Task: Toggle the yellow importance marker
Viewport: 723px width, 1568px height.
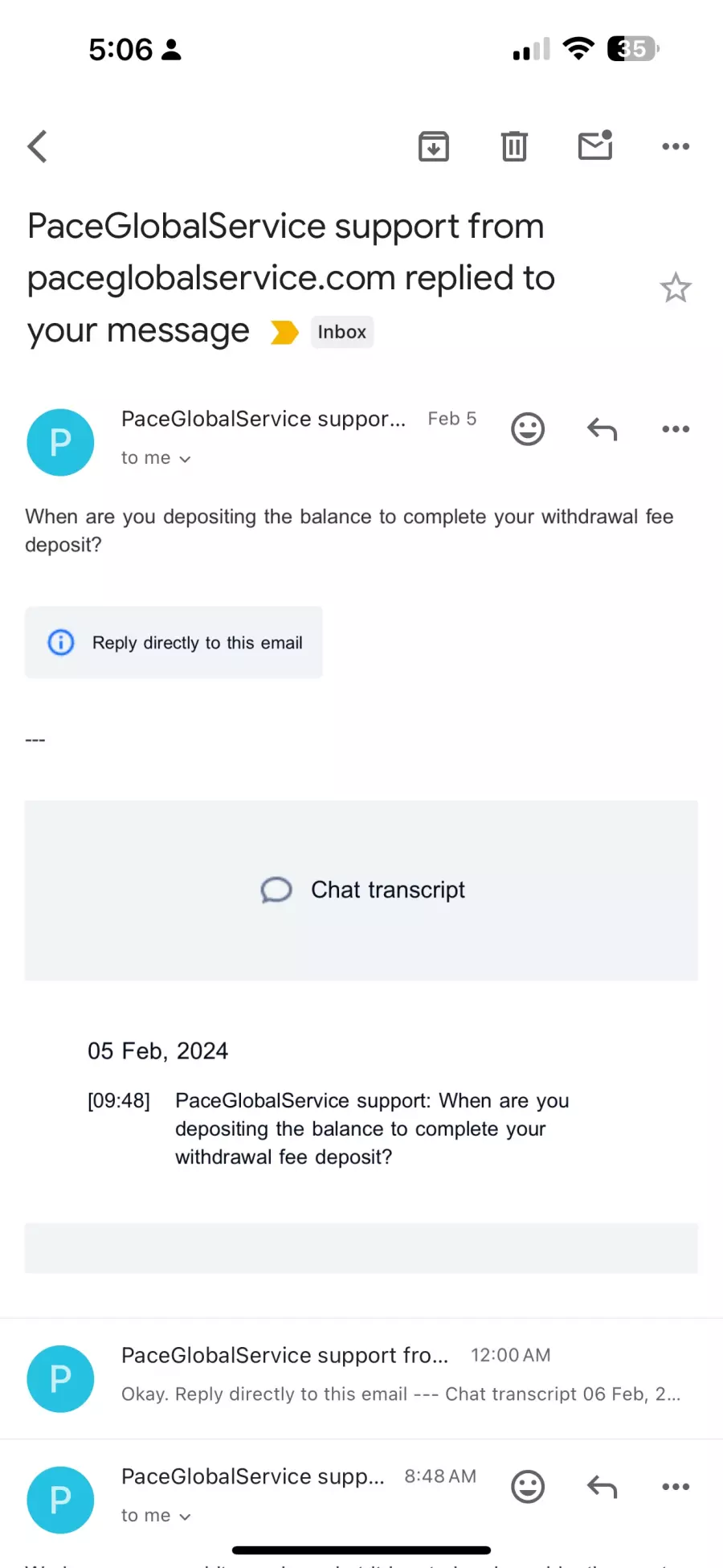Action: (x=284, y=332)
